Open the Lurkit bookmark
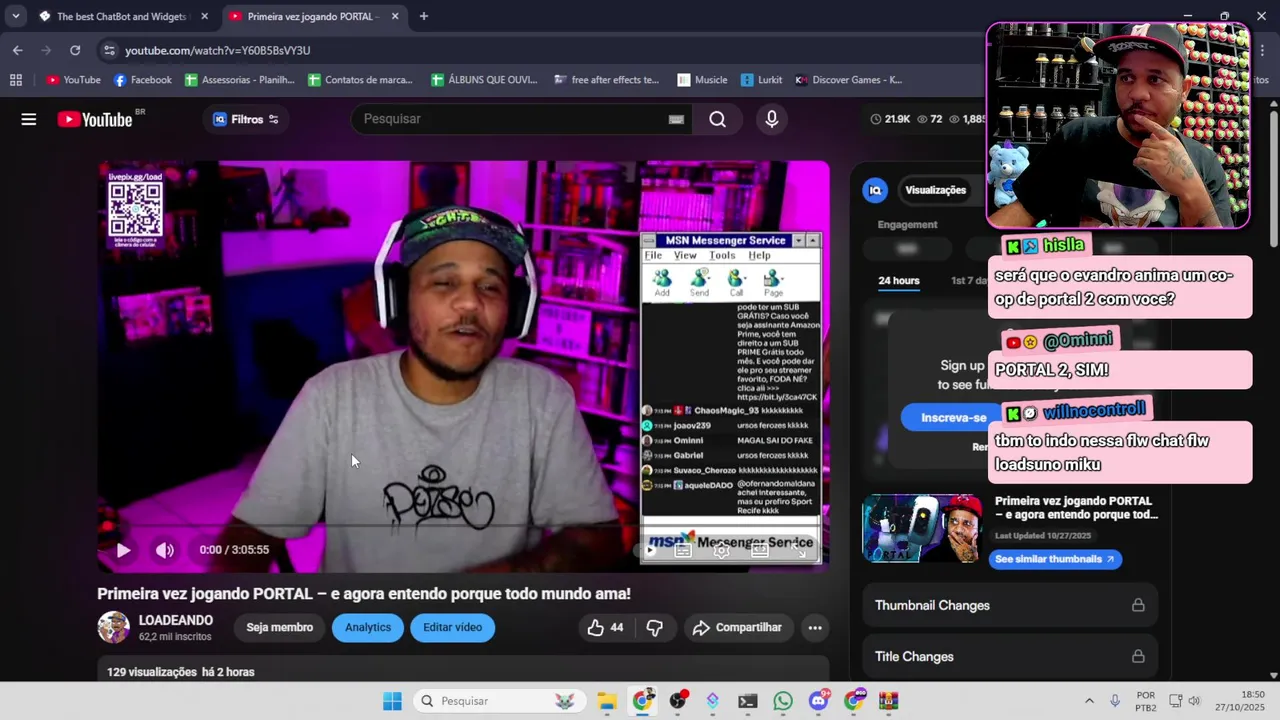This screenshot has height=720, width=1280. pos(762,80)
